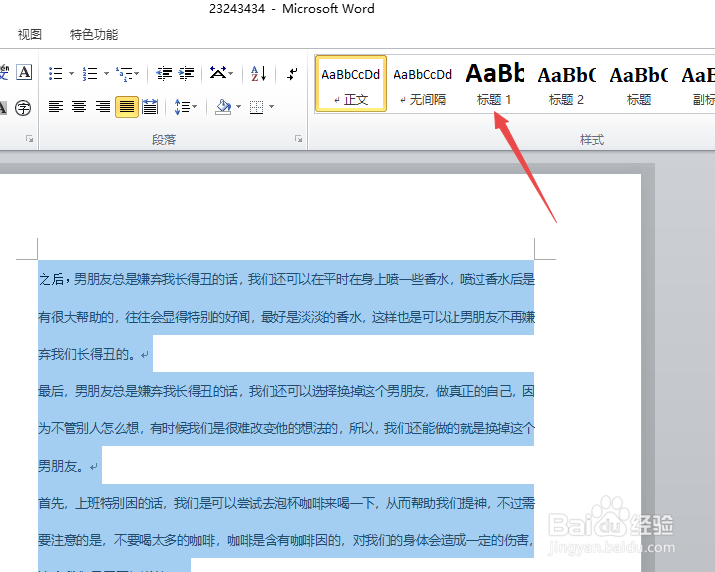Align text to the left
The height and width of the screenshot is (572, 715).
56,107
